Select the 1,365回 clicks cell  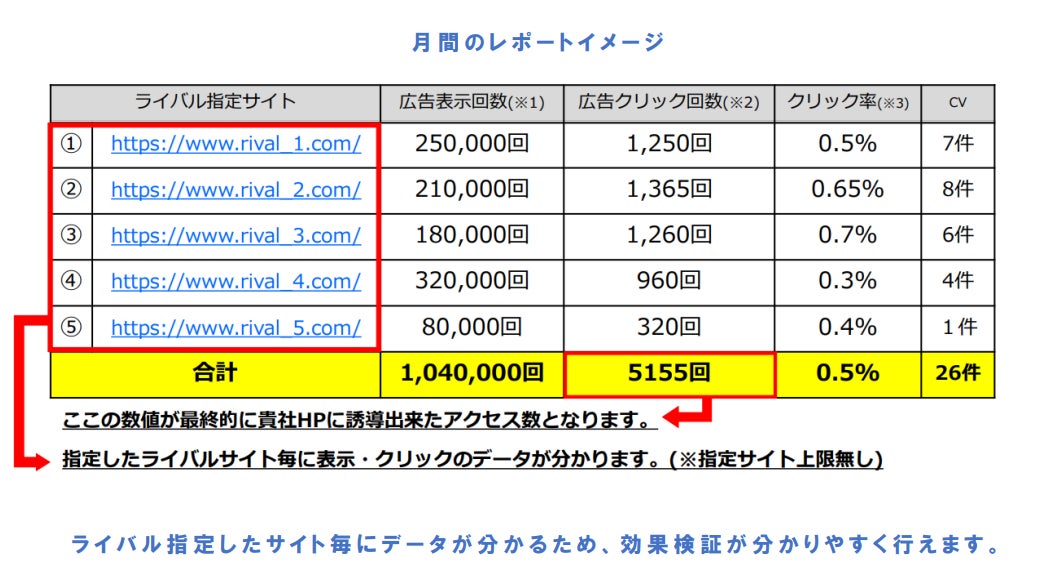pos(669,191)
